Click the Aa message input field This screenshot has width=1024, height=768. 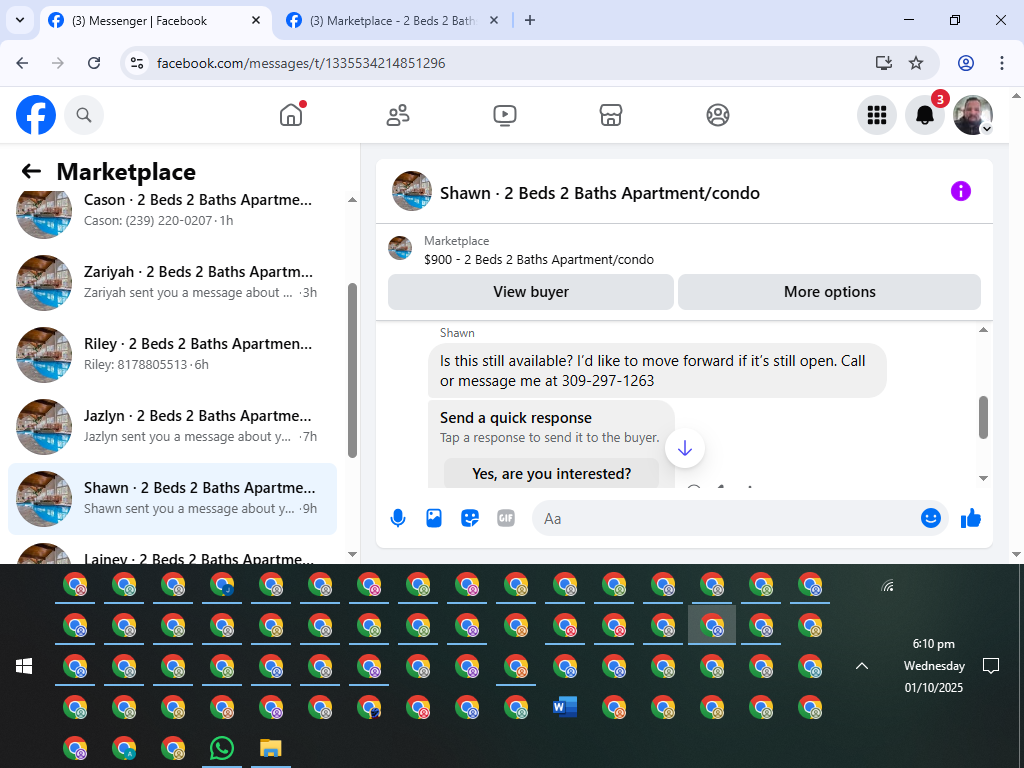(x=725, y=519)
